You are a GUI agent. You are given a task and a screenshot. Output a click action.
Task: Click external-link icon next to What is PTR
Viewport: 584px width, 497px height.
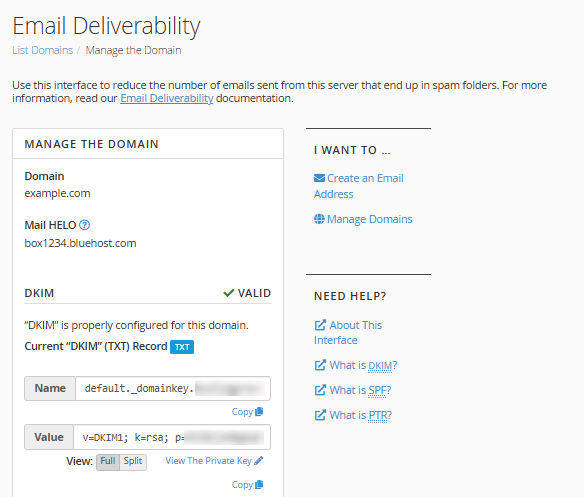(x=320, y=415)
